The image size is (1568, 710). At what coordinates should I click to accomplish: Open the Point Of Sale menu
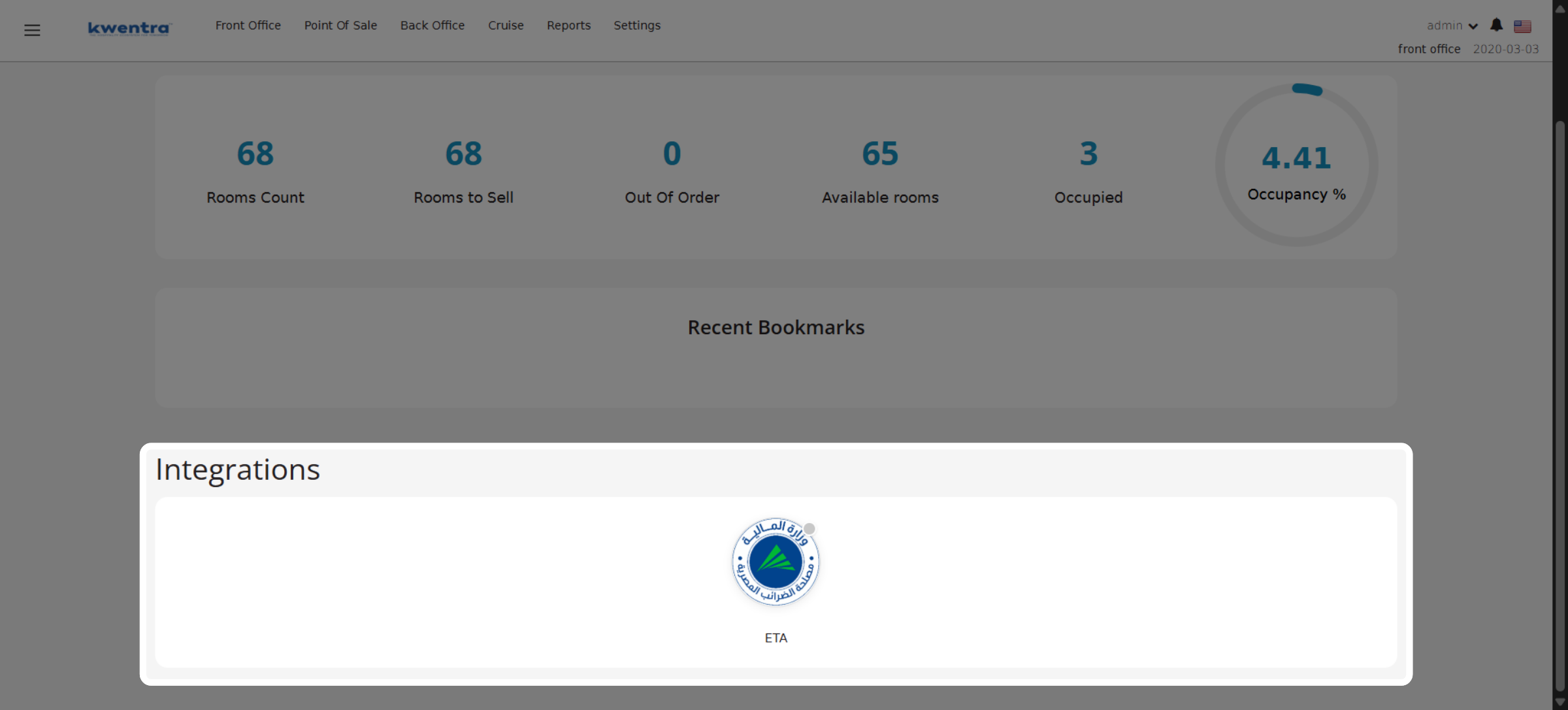point(340,25)
